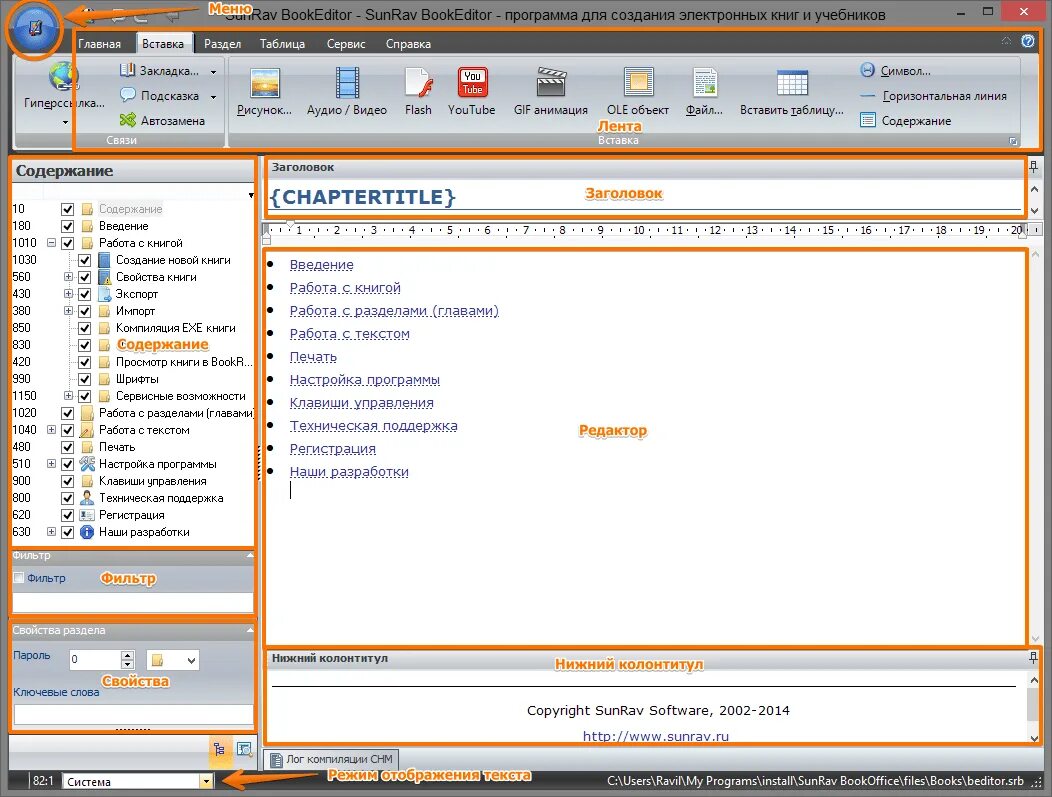The image size is (1052, 797).
Task: Insert Горизонтальная линия
Action: 933,96
